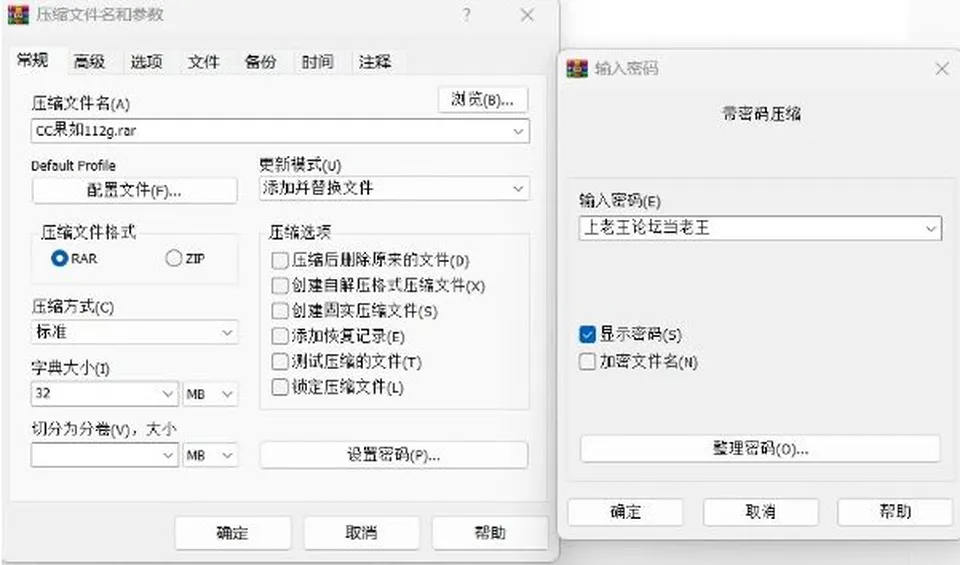960x565 pixels.
Task: Click 取消 in the archive dialog
Action: pos(361,533)
